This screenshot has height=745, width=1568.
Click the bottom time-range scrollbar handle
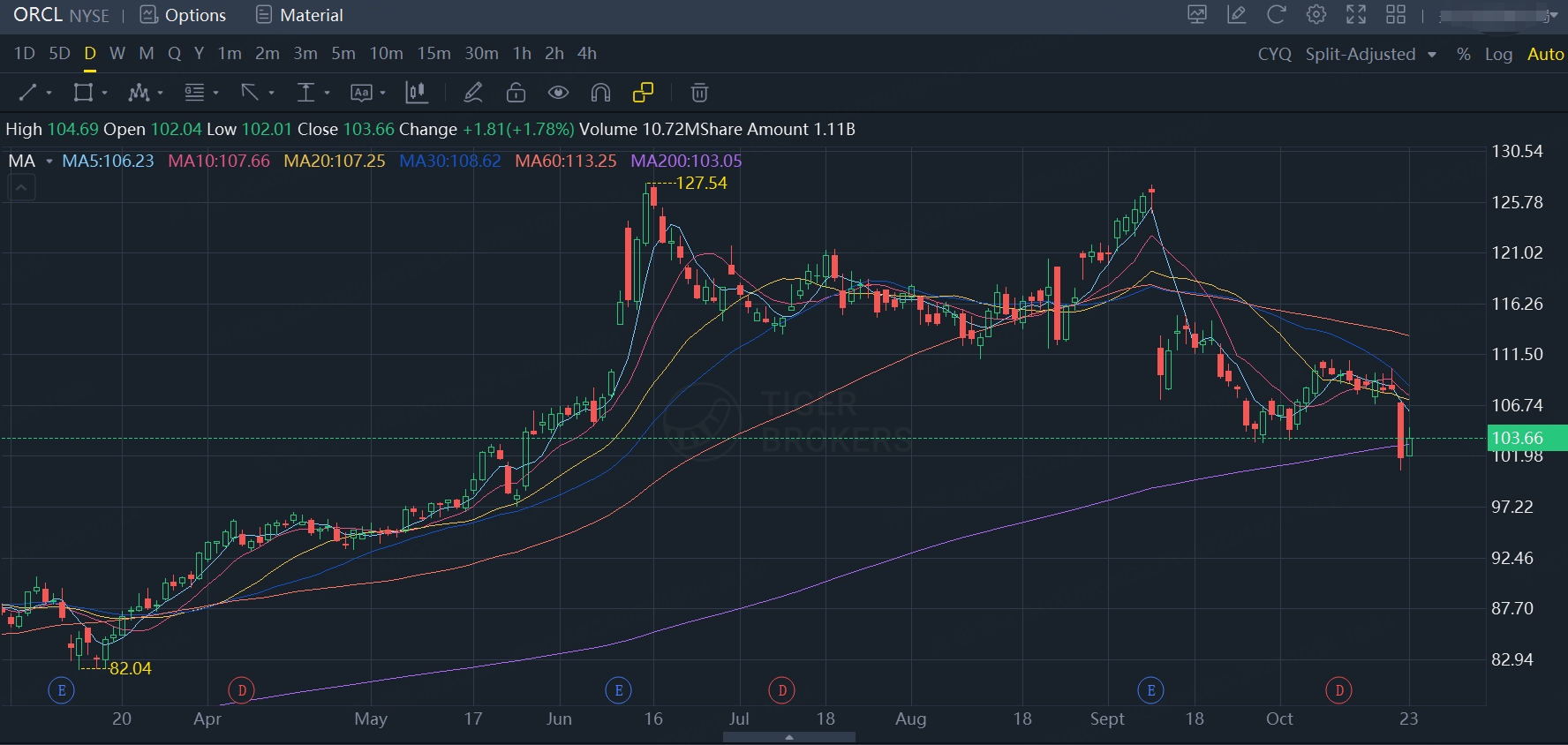point(788,737)
